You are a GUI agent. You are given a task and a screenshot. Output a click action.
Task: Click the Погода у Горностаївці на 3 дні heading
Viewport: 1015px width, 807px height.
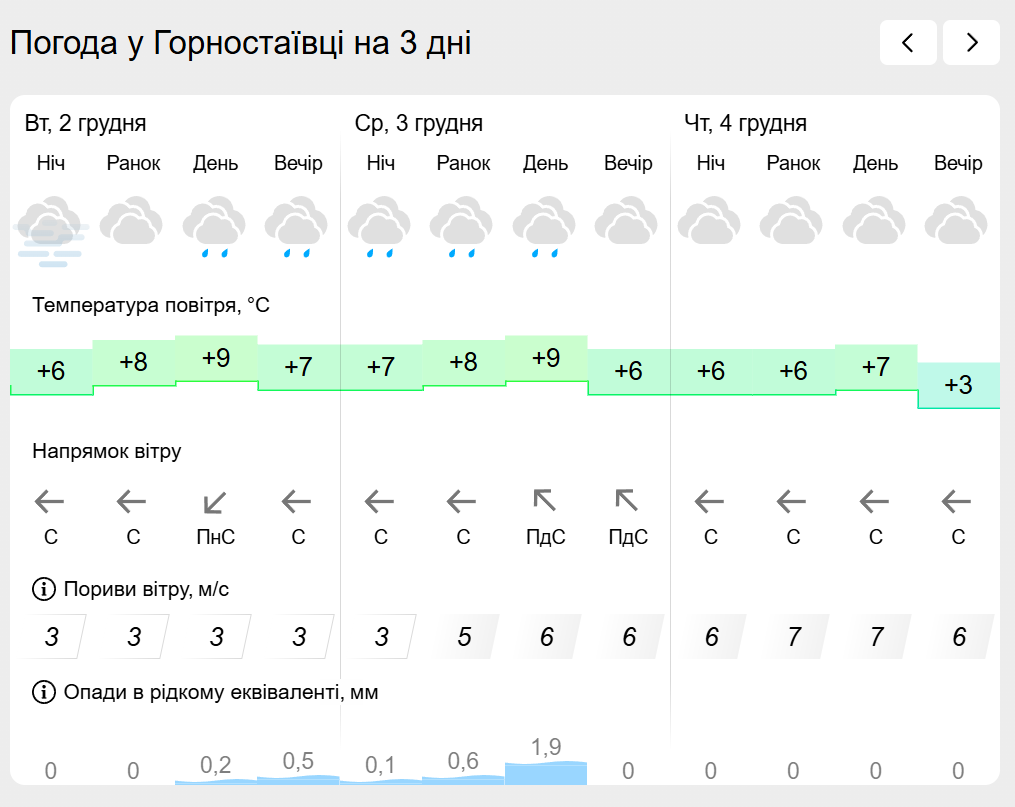[x=240, y=43]
